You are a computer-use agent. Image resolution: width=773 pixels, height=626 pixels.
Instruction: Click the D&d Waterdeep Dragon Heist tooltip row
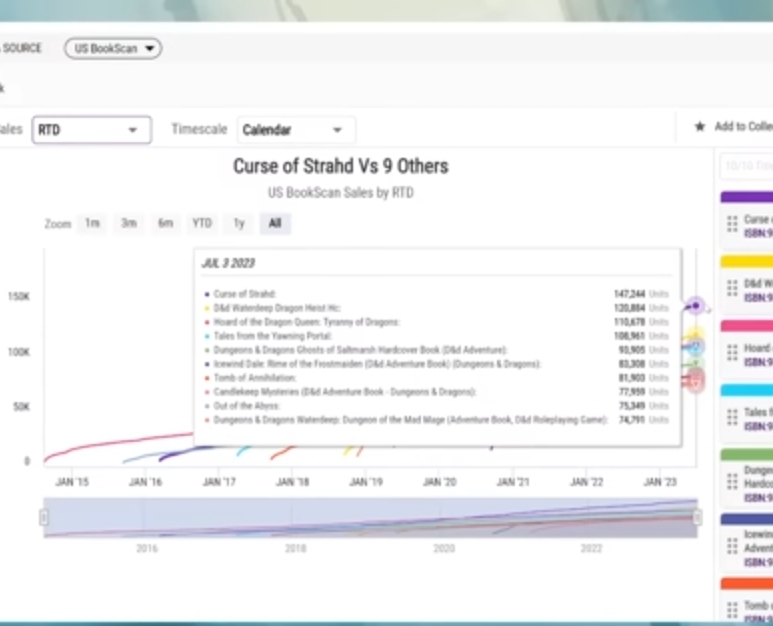tap(437, 308)
